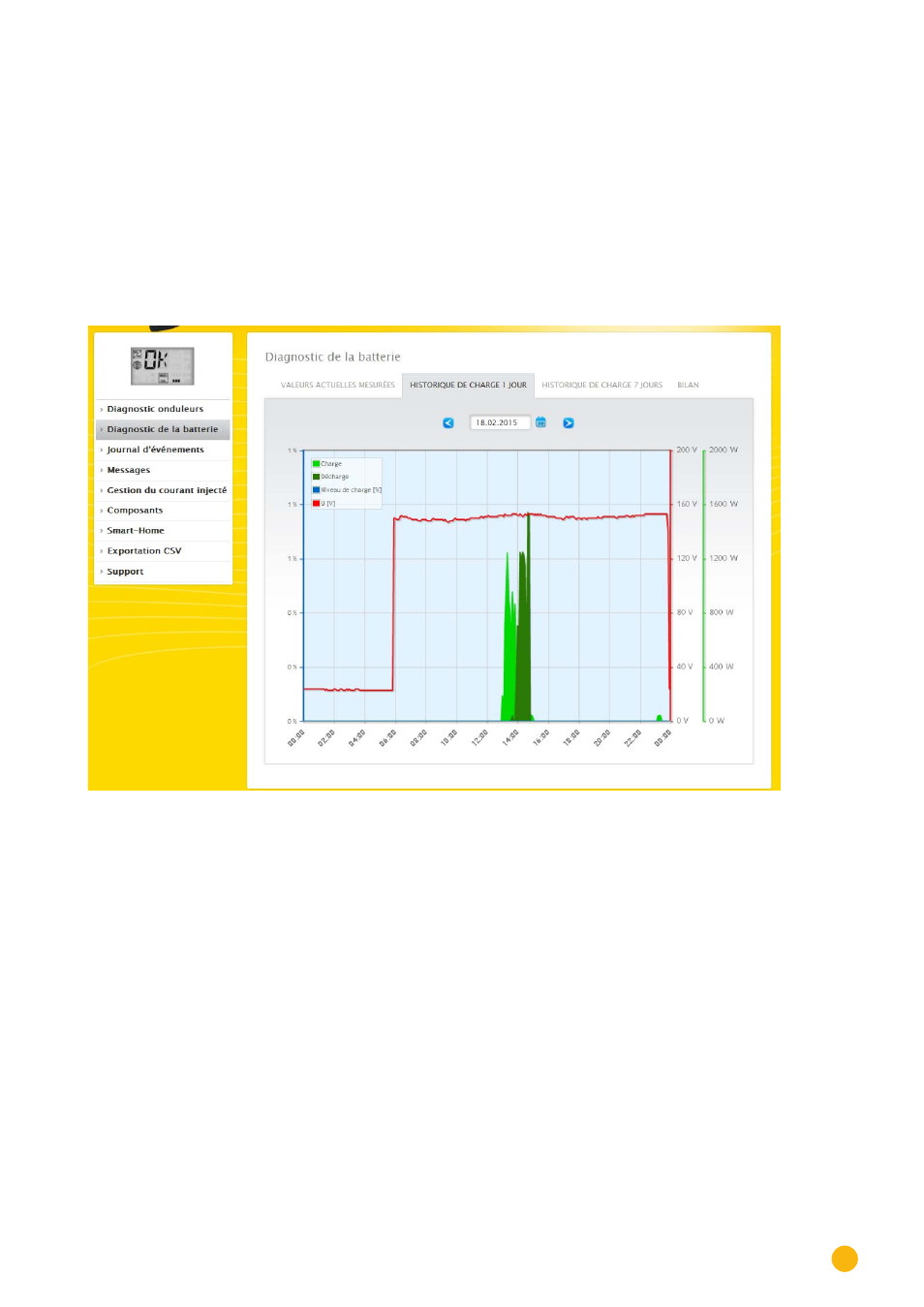Click the 80 V axis label
Image resolution: width=924 pixels, height=1307 pixels.
(684, 613)
